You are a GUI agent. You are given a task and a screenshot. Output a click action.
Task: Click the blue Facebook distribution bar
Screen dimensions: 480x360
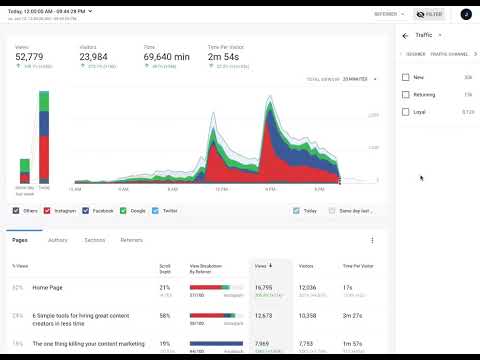pyautogui.click(x=216, y=343)
